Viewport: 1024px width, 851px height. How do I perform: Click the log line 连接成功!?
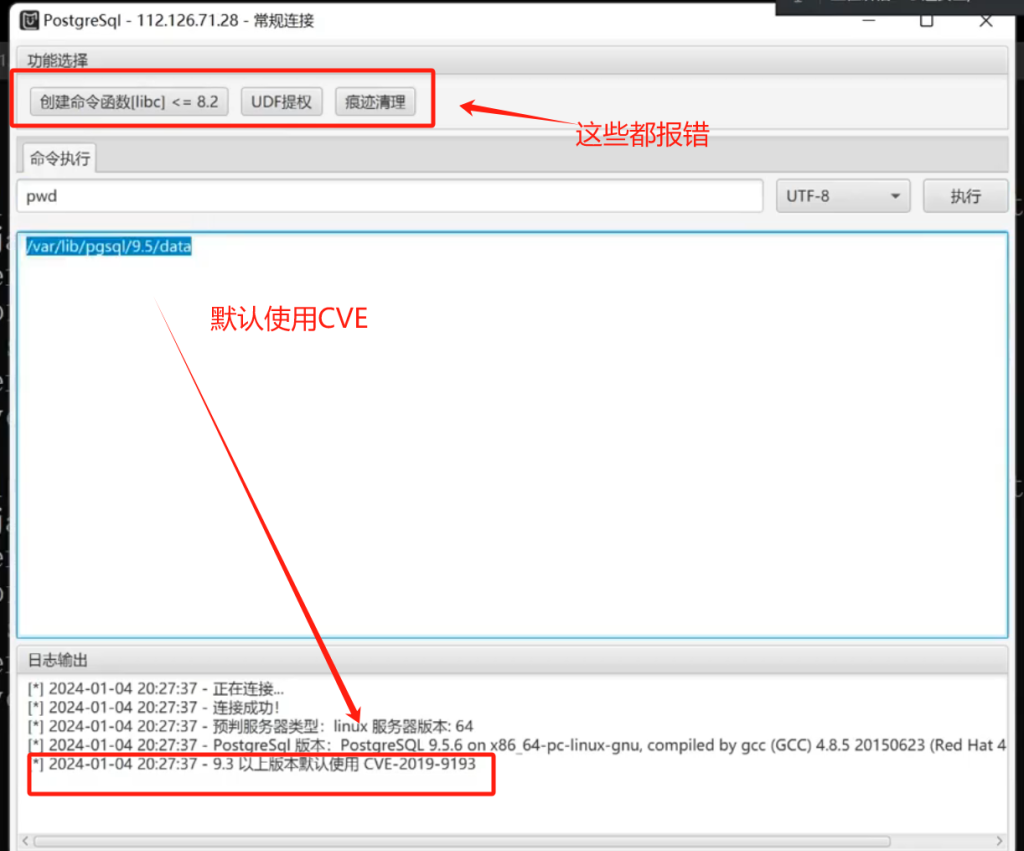point(153,707)
